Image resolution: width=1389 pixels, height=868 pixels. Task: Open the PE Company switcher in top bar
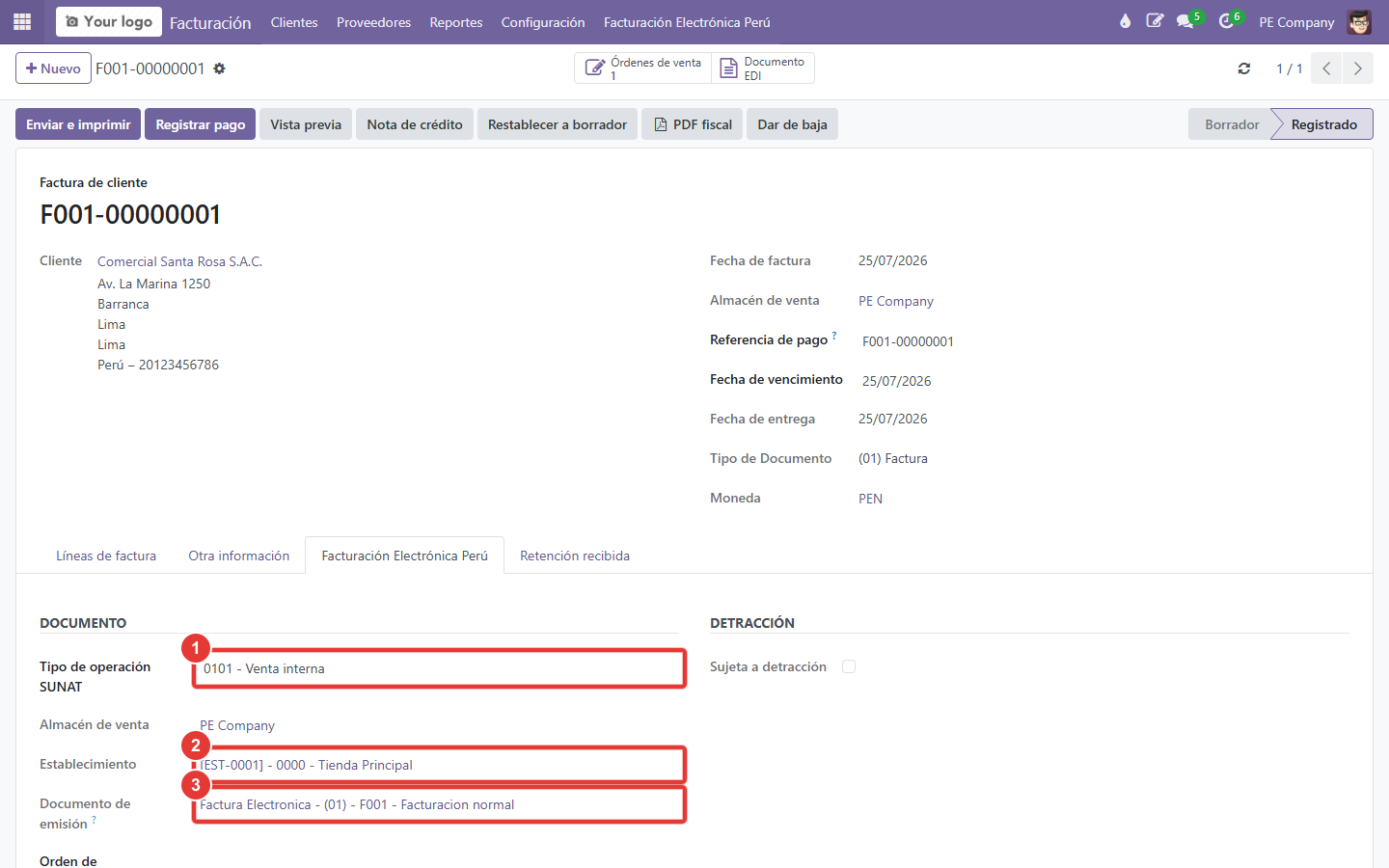coord(1296,22)
